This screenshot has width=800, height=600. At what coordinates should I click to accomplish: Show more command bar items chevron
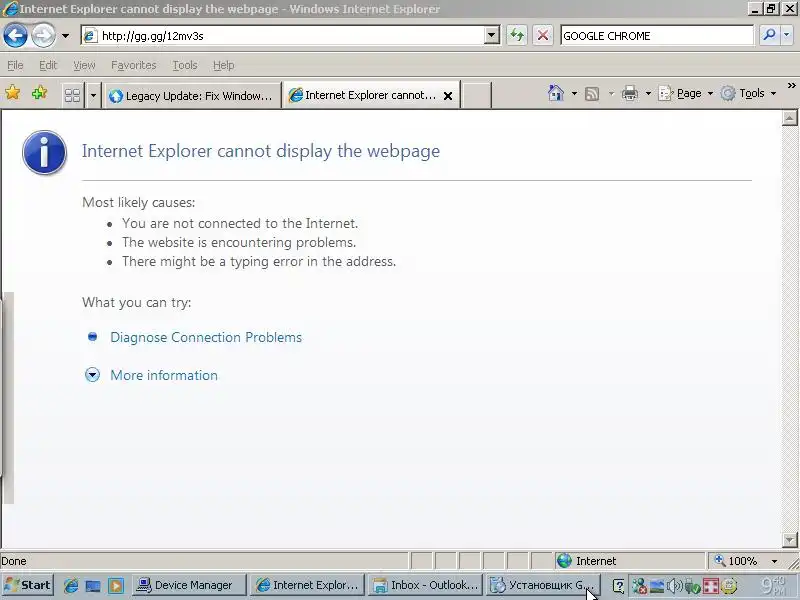pos(791,86)
